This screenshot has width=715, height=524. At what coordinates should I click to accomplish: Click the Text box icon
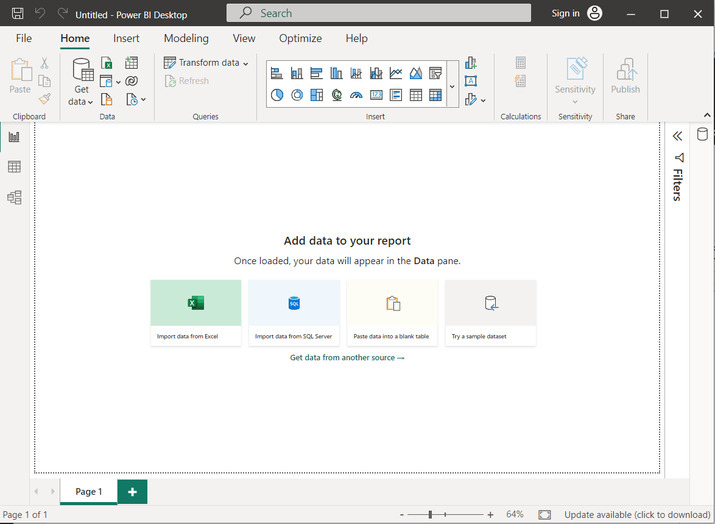pos(471,81)
